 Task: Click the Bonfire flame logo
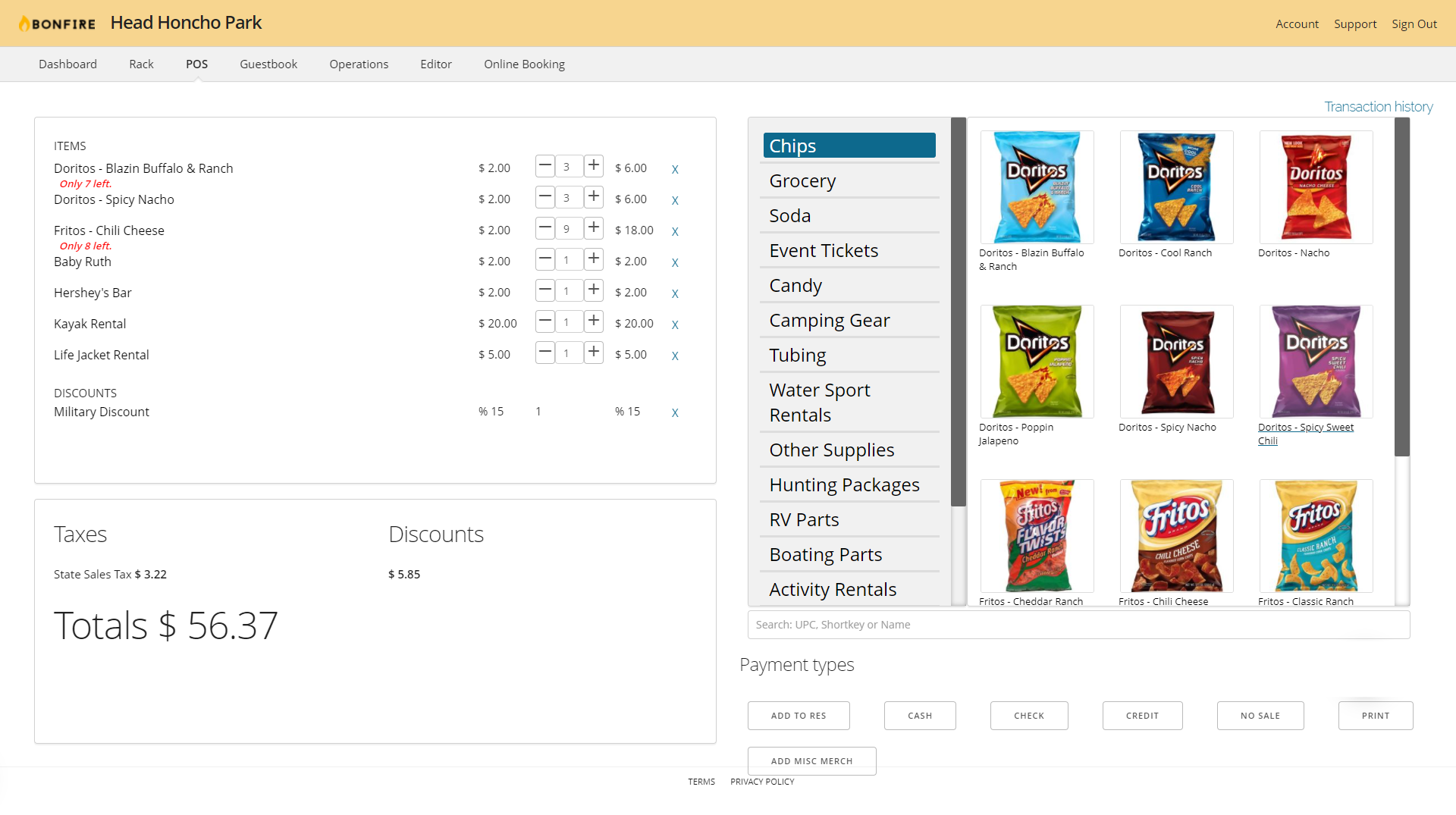click(x=57, y=24)
